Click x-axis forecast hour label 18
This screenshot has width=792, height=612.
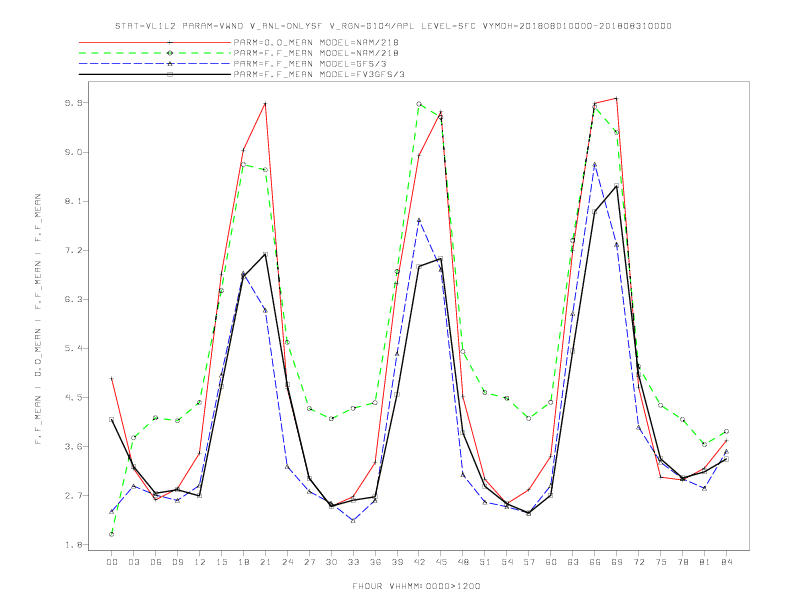[243, 562]
